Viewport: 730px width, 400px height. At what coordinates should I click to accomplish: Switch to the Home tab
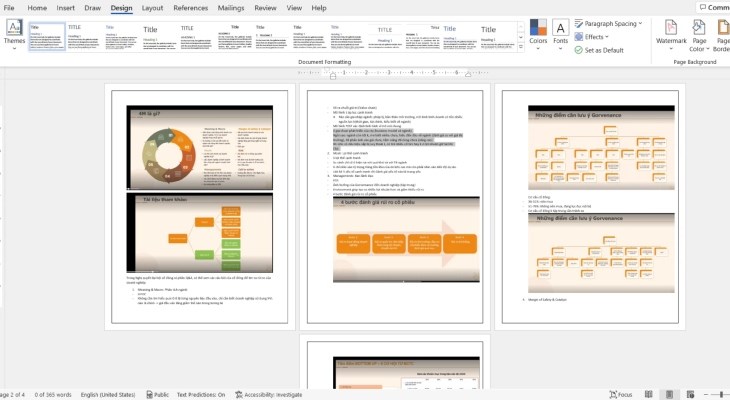tap(37, 8)
